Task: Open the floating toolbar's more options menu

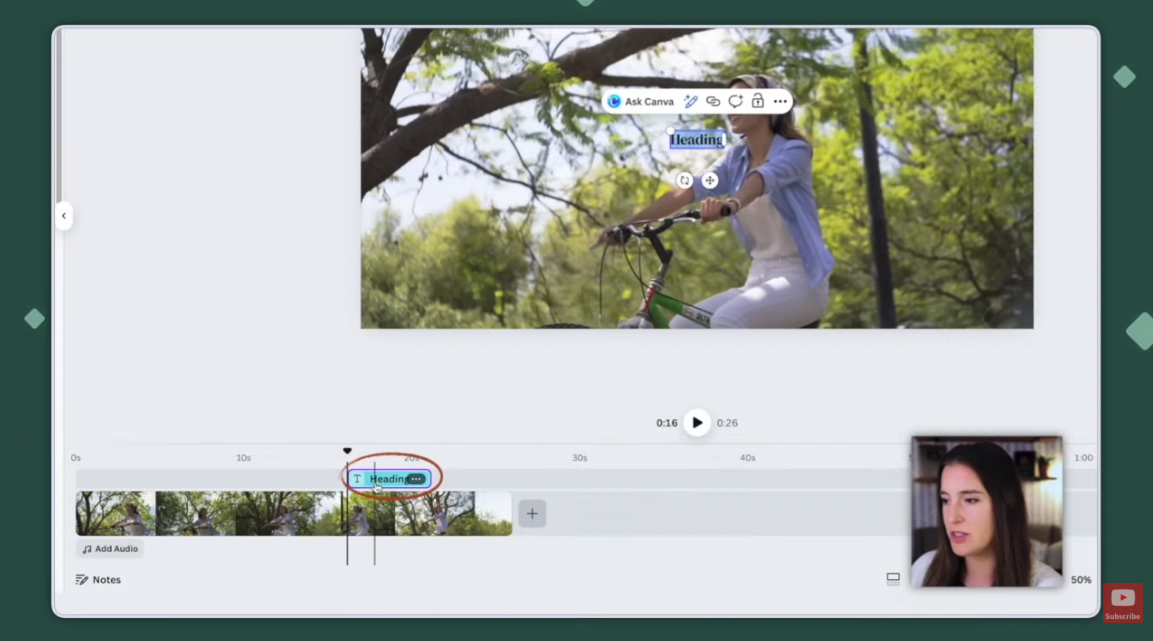Action: pos(780,101)
